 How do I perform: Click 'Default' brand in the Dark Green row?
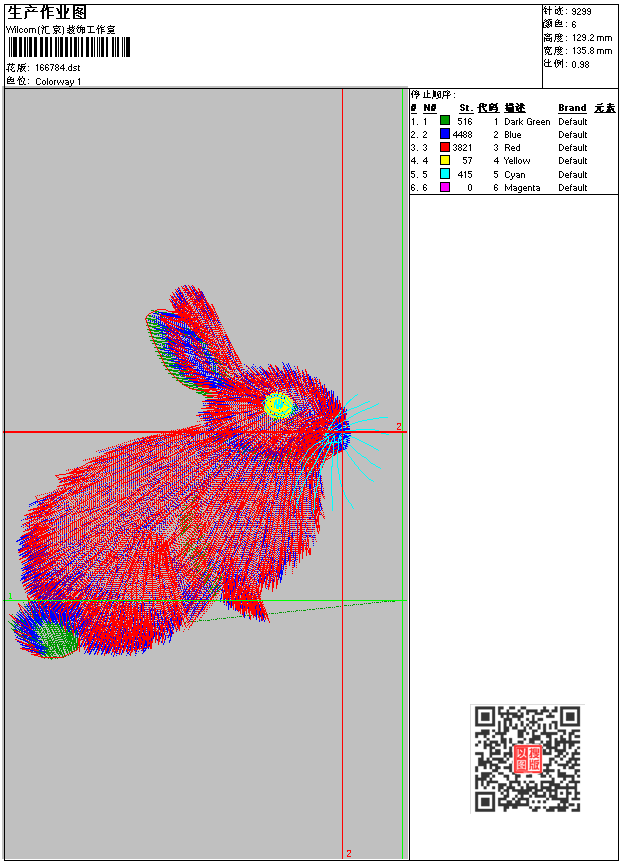tap(573, 121)
